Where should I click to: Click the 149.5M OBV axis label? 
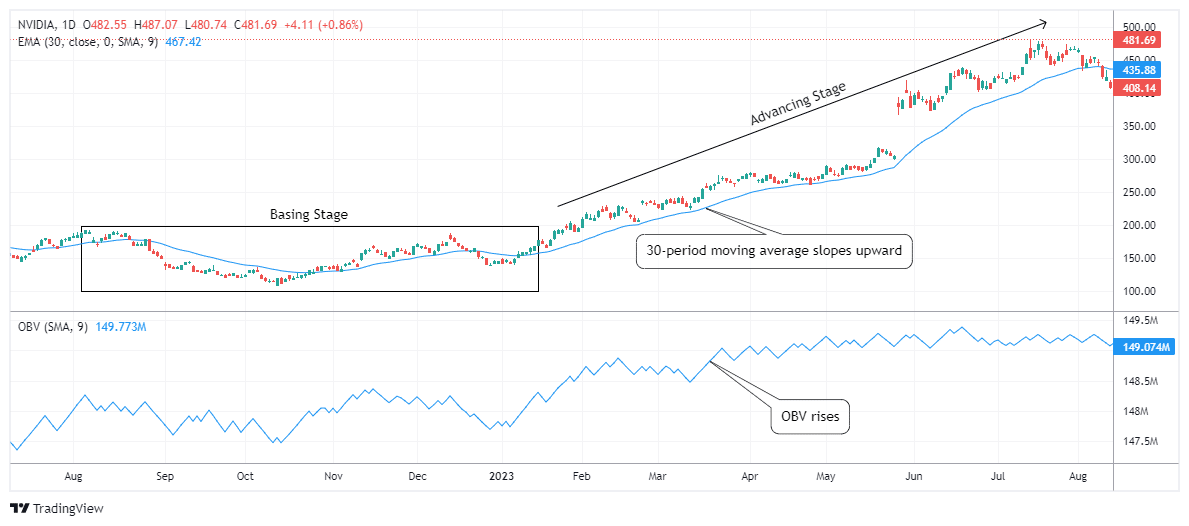click(x=1140, y=321)
